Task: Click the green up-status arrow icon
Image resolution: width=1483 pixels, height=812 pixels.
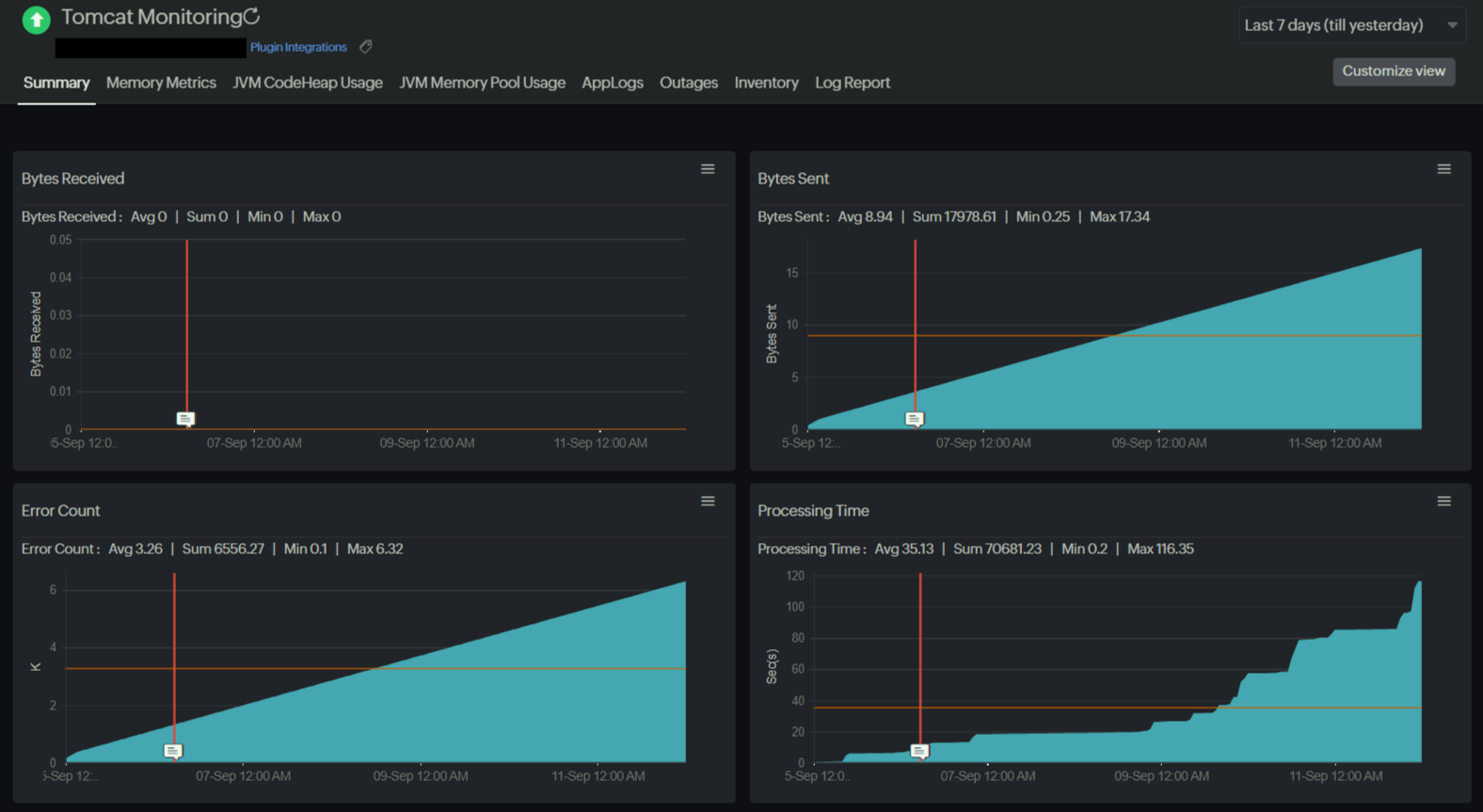Action: tap(36, 19)
